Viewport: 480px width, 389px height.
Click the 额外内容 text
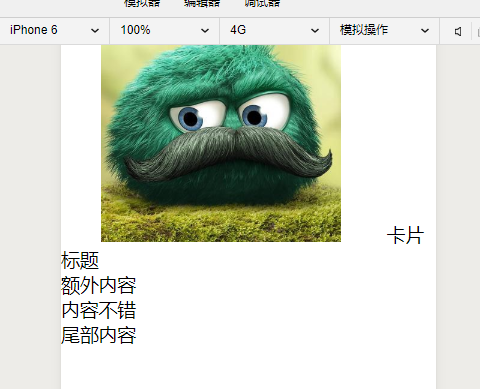pos(99,285)
